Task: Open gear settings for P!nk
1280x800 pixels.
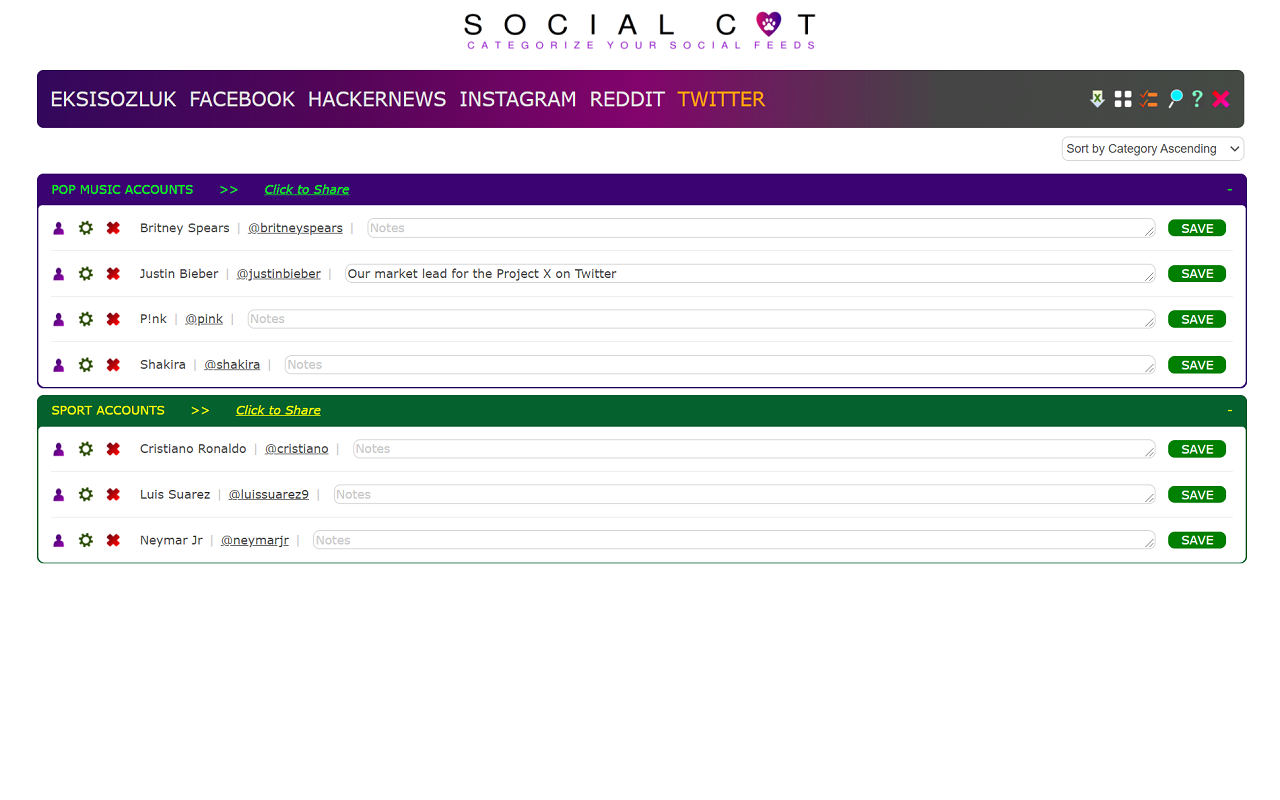Action: tap(86, 319)
